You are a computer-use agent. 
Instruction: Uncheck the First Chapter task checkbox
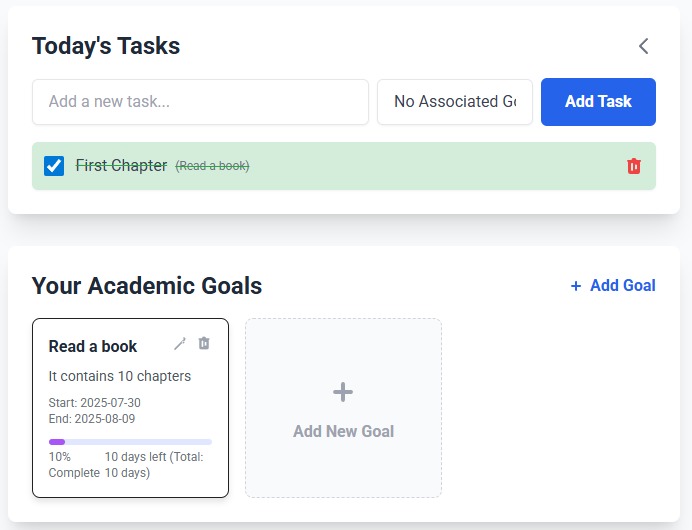coord(54,166)
